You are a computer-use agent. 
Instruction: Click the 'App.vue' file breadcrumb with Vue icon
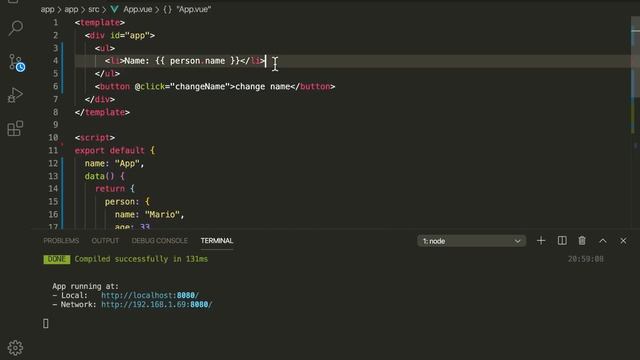131,9
